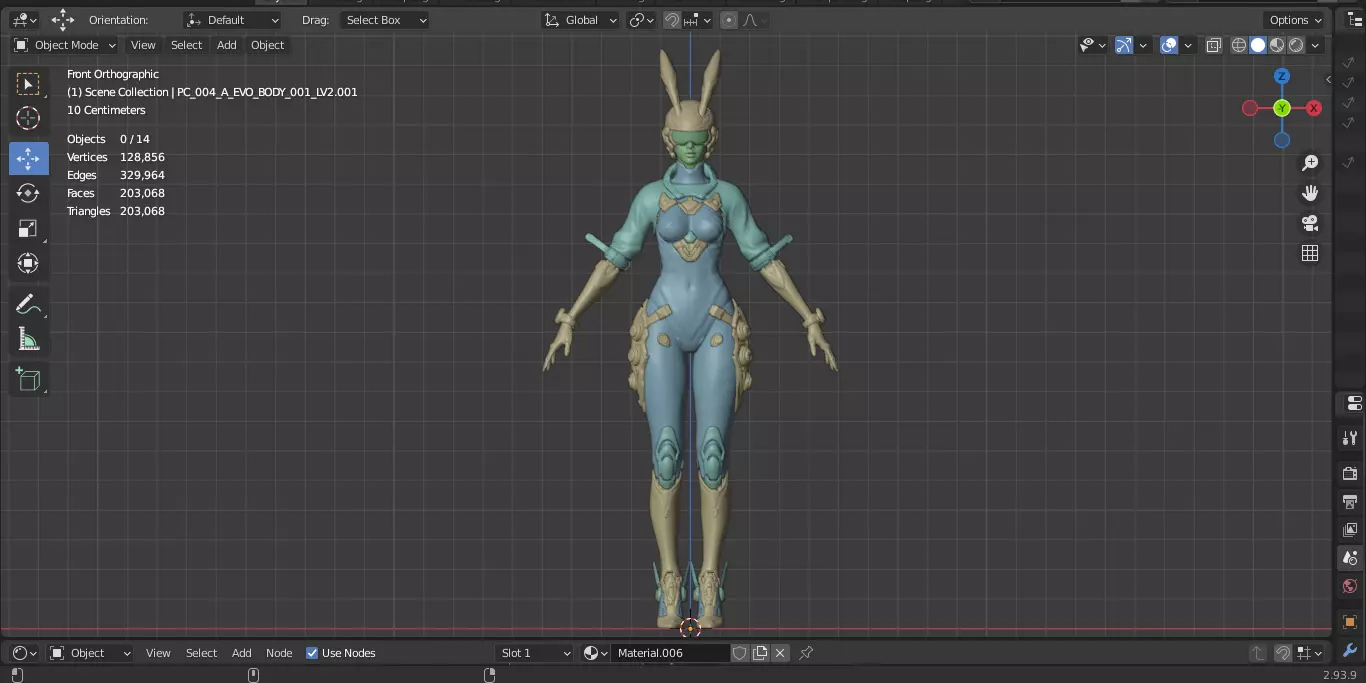Switch to wireframe viewport shading

[1239, 45]
